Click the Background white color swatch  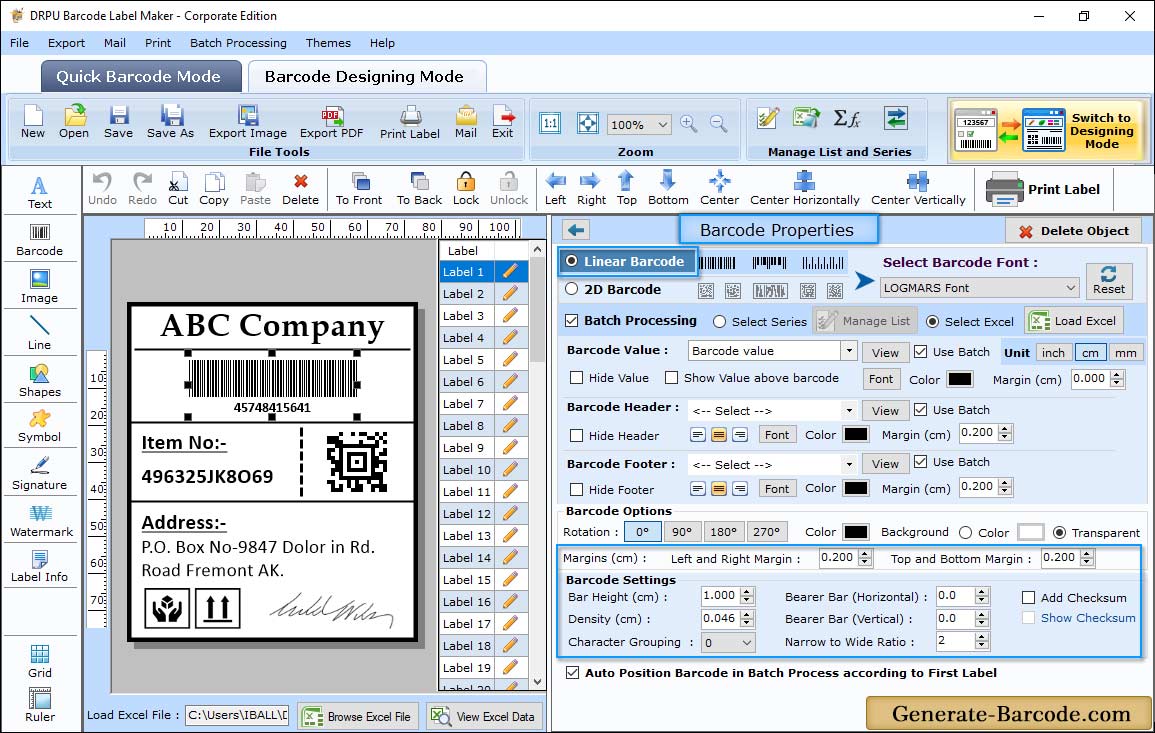pos(1030,532)
